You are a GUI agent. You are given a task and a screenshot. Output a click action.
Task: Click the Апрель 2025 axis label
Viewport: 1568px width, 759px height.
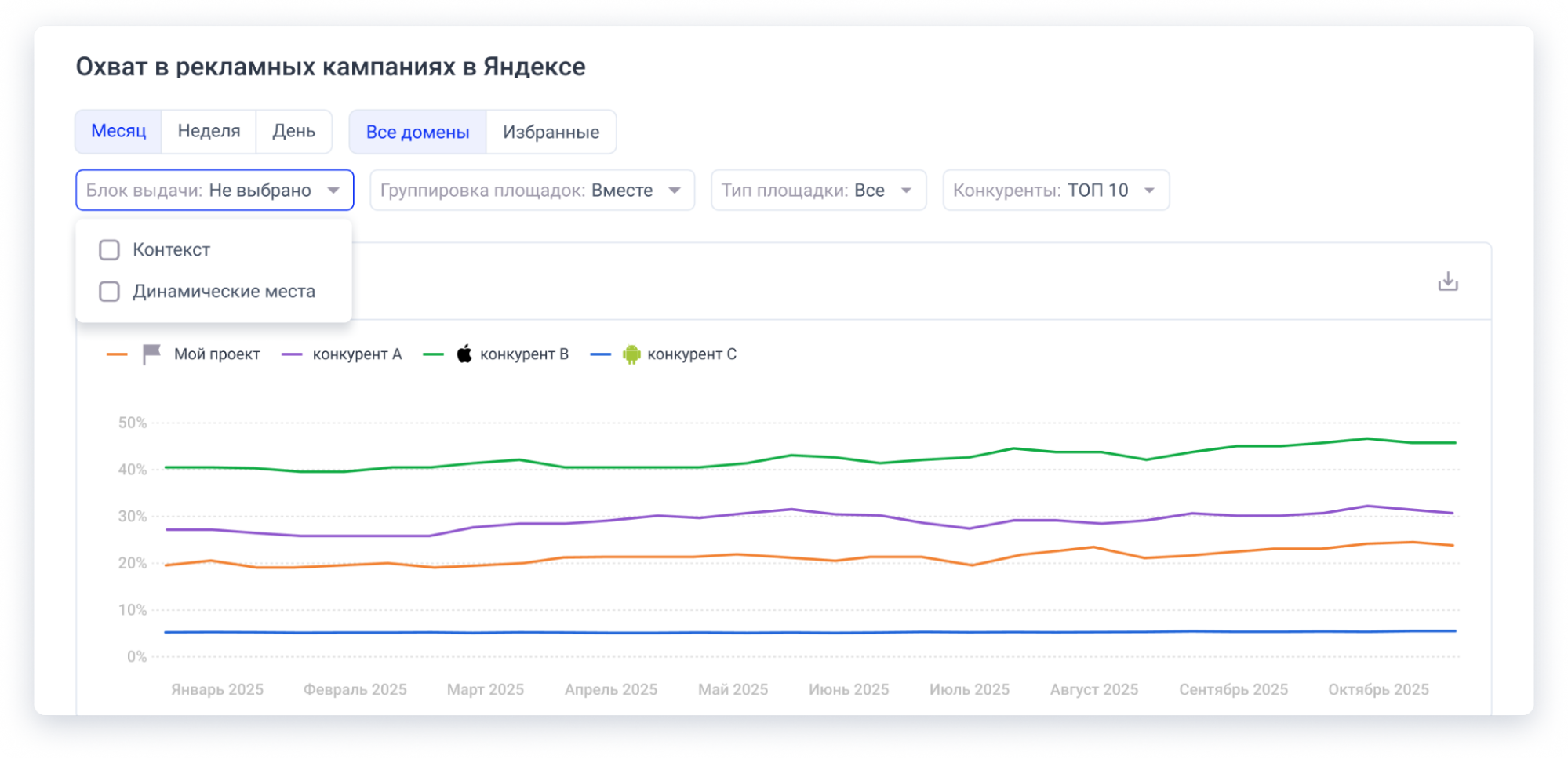611,689
